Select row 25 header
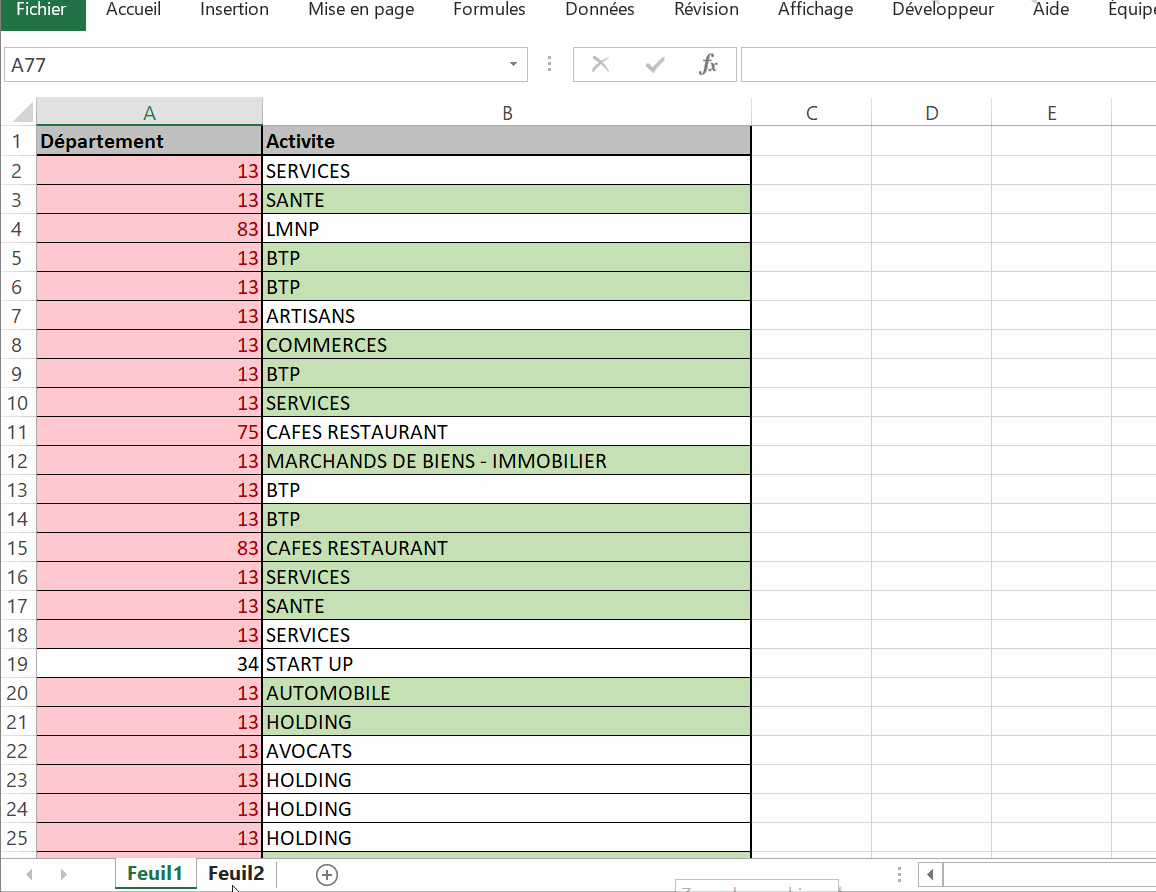The image size is (1156, 892). [x=18, y=838]
